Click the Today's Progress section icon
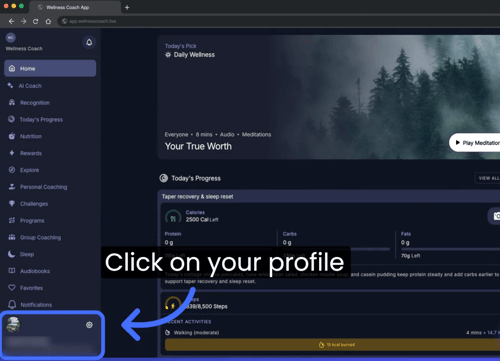 [163, 178]
